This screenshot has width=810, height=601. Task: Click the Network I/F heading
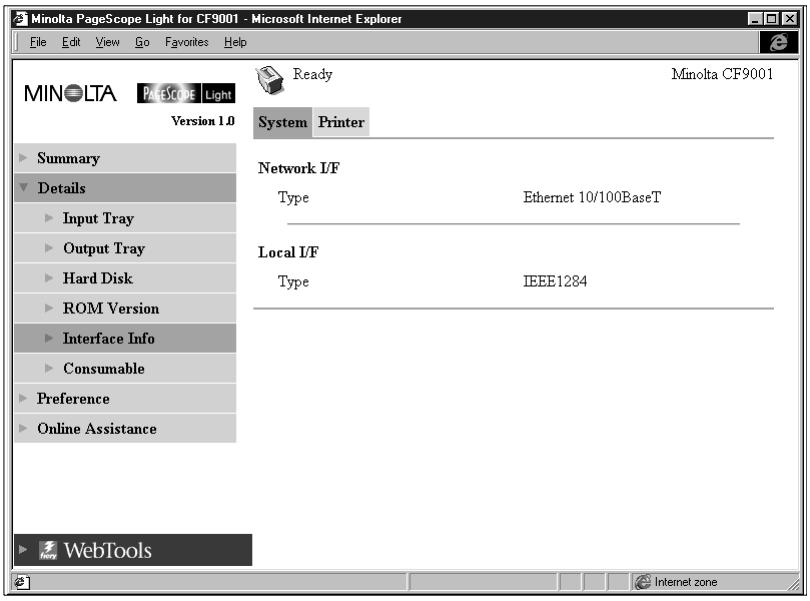[299, 168]
